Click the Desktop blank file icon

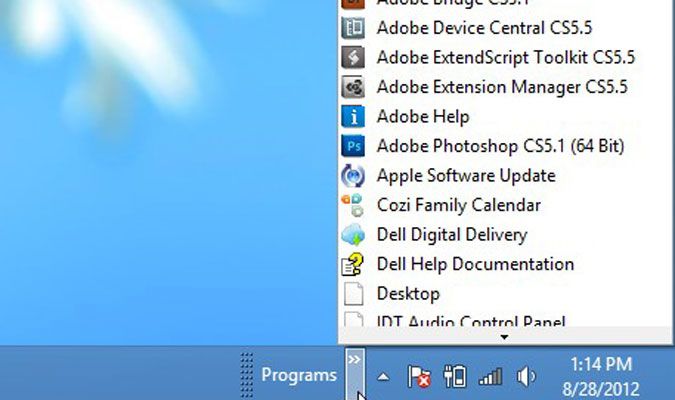353,294
